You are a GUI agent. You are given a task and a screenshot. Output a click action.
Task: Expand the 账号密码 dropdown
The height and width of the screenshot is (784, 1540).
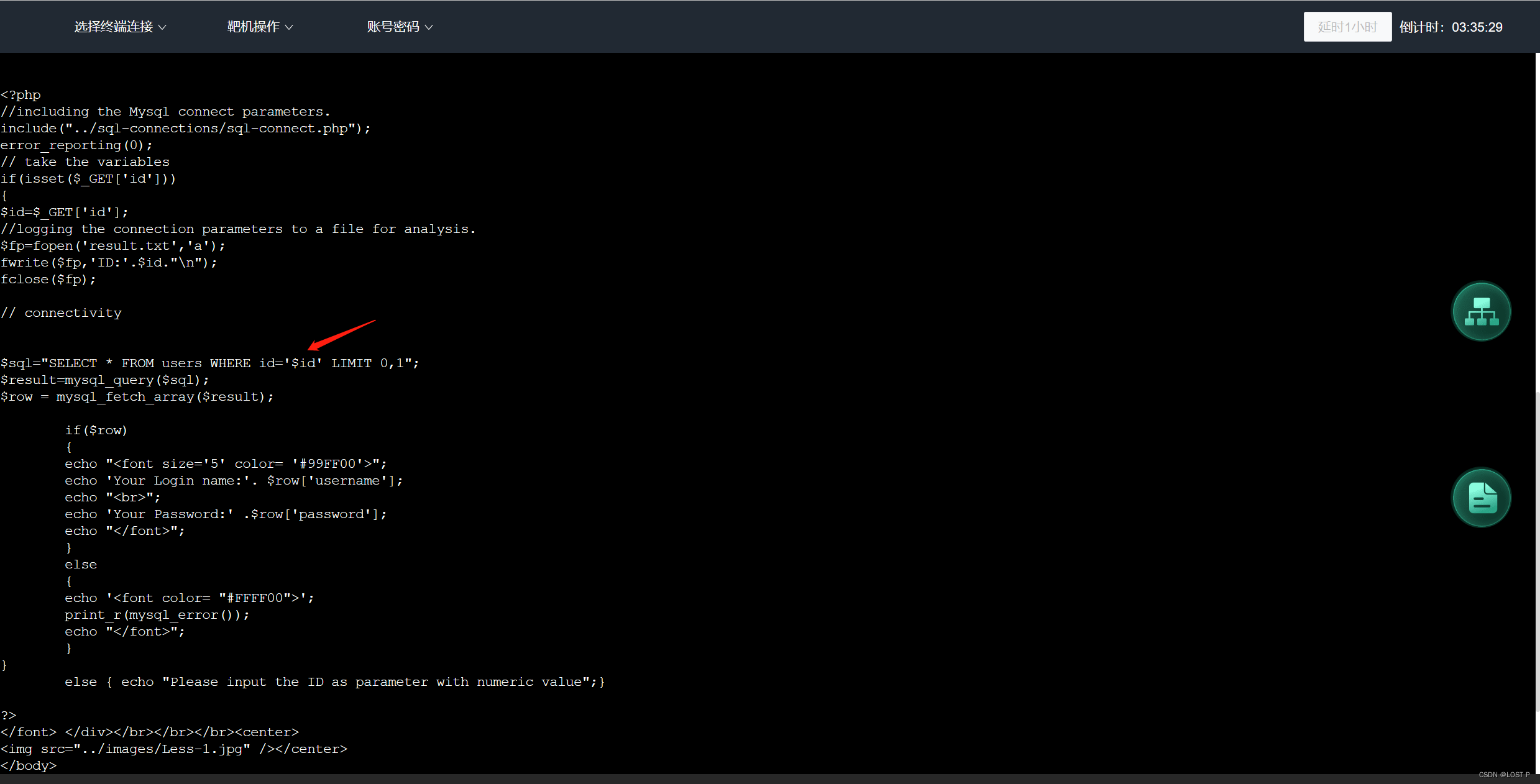click(x=400, y=27)
